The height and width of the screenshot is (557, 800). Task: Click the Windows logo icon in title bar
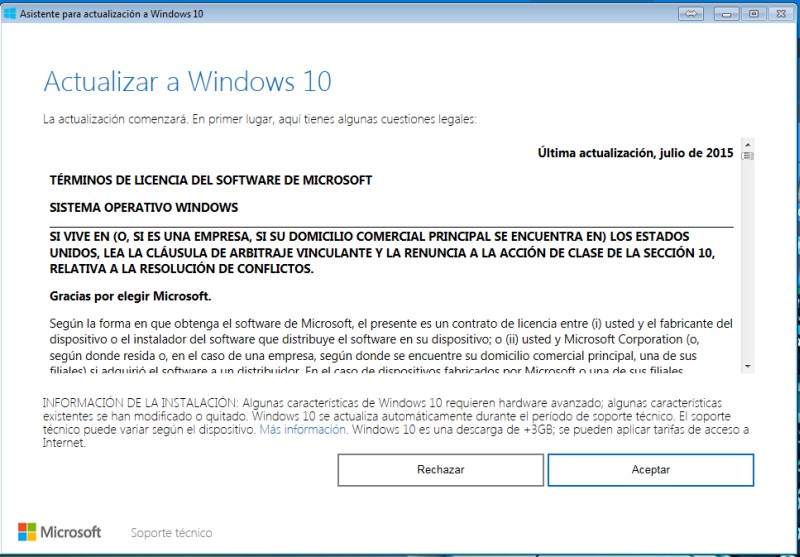(10, 13)
